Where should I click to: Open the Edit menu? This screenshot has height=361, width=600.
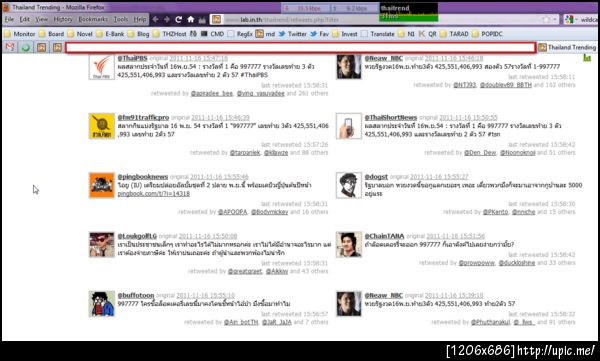click(x=24, y=19)
